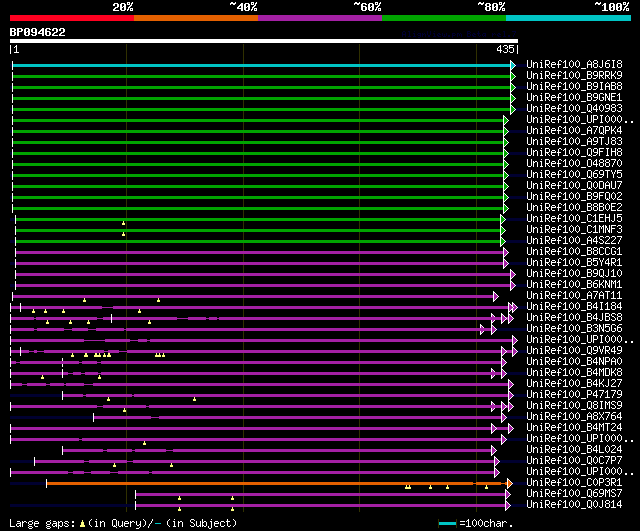Click the purple arrowhead ending the Q0J814 alignment
The image size is (640, 531).
[x=508, y=506]
